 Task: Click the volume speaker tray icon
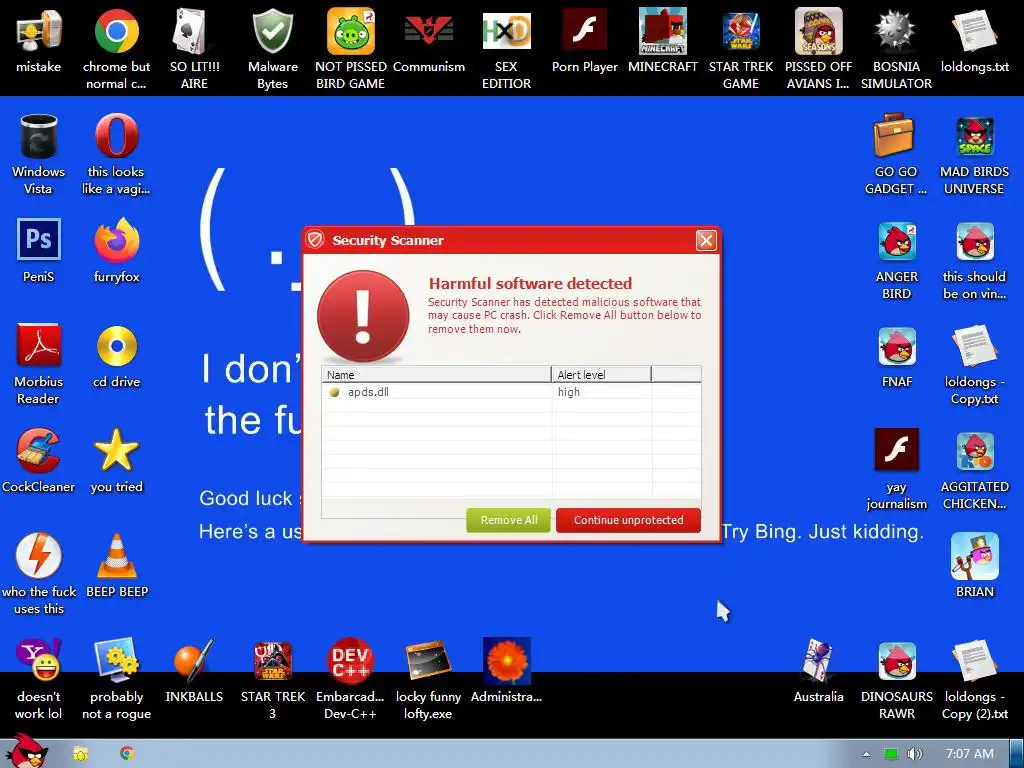coord(915,754)
